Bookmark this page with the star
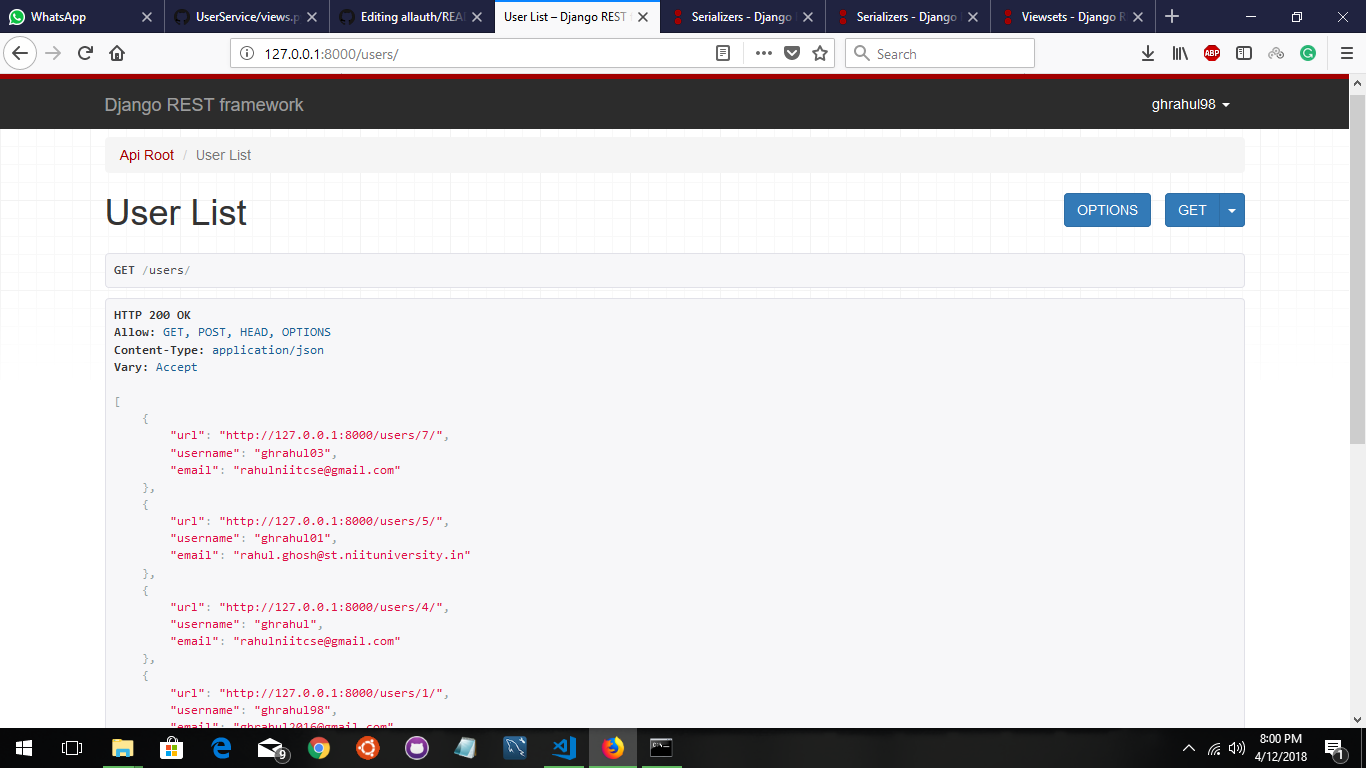Viewport: 1366px width, 768px height. coord(820,53)
